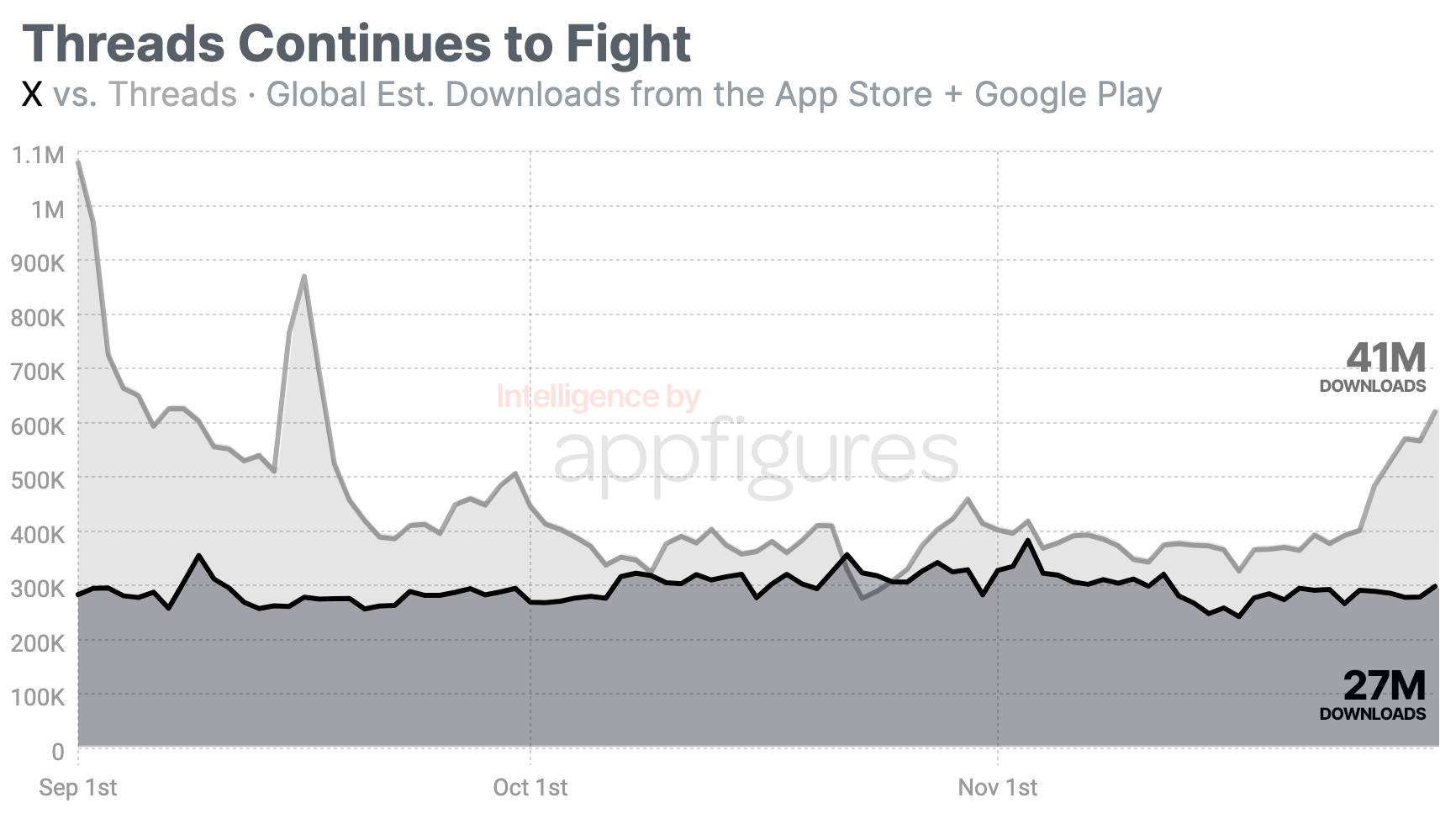The width and height of the screenshot is (1456, 819).
Task: Click the "Intelligence by" watermark text
Action: (598, 397)
